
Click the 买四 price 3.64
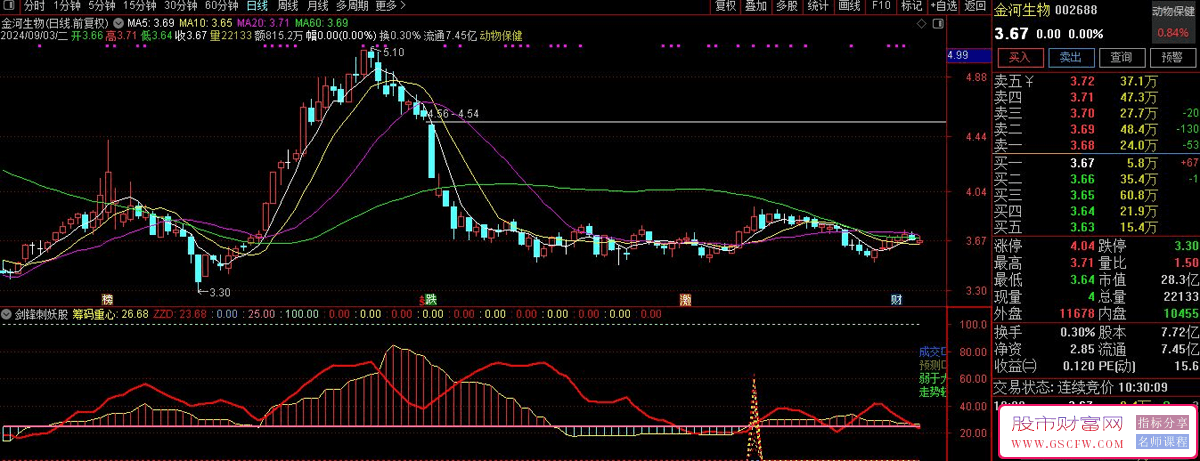[1082, 211]
